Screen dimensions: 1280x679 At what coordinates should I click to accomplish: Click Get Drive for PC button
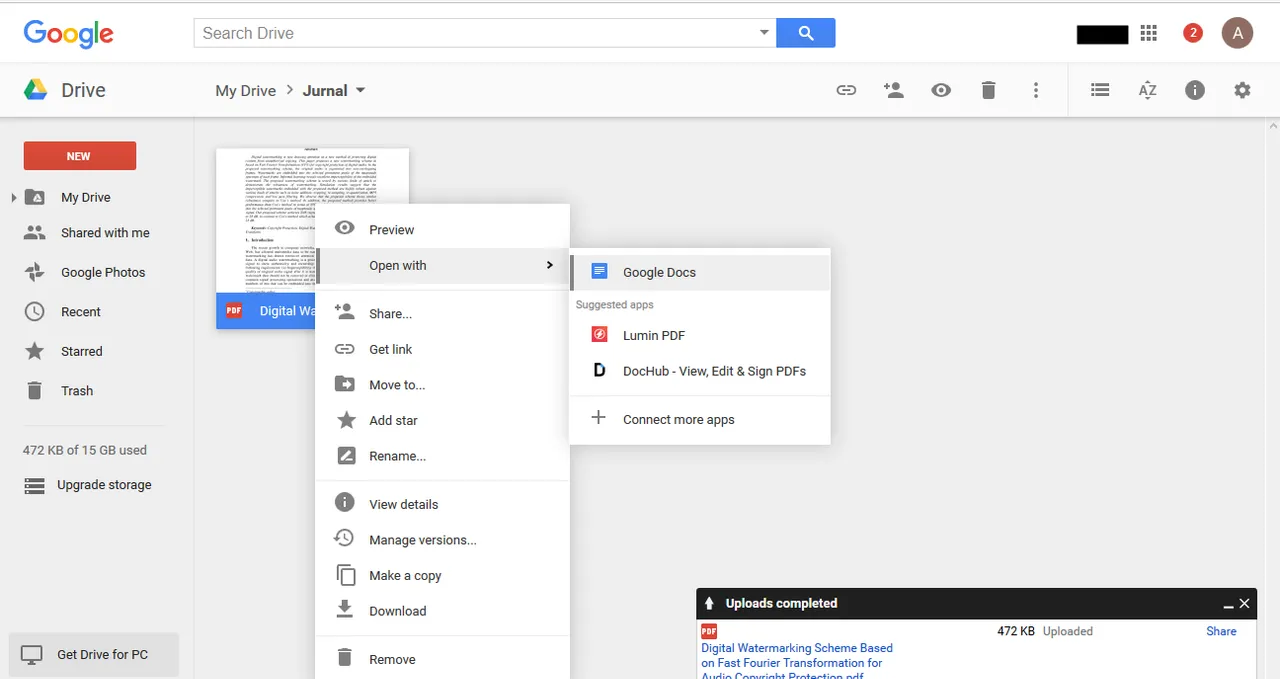pos(93,655)
